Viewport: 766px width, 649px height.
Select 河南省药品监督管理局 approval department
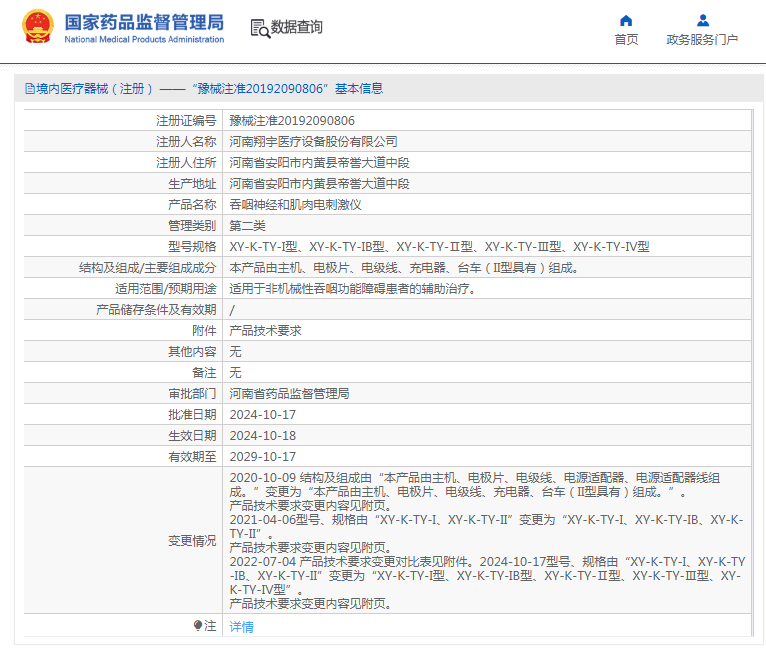[289, 394]
